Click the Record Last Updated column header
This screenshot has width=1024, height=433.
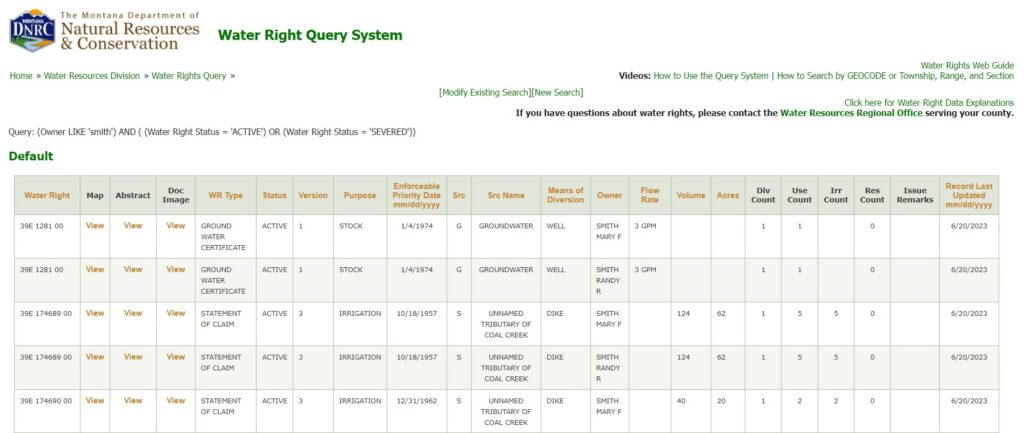(968, 196)
